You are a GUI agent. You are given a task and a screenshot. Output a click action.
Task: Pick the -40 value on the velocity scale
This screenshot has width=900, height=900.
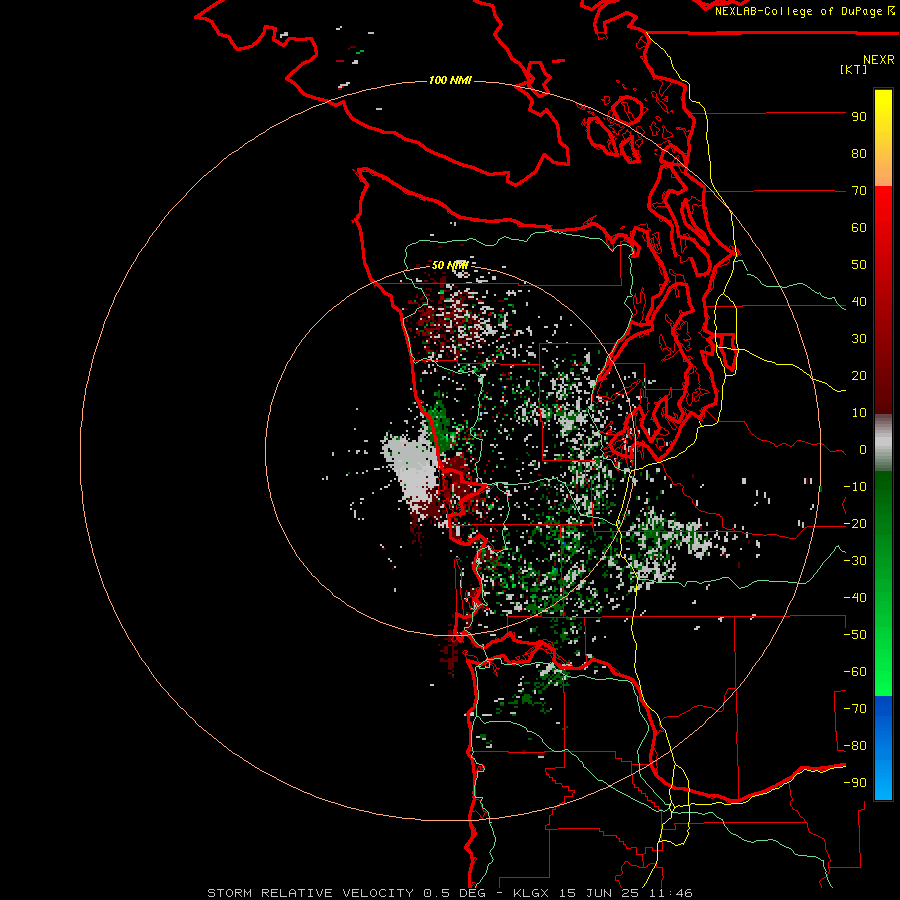click(855, 598)
